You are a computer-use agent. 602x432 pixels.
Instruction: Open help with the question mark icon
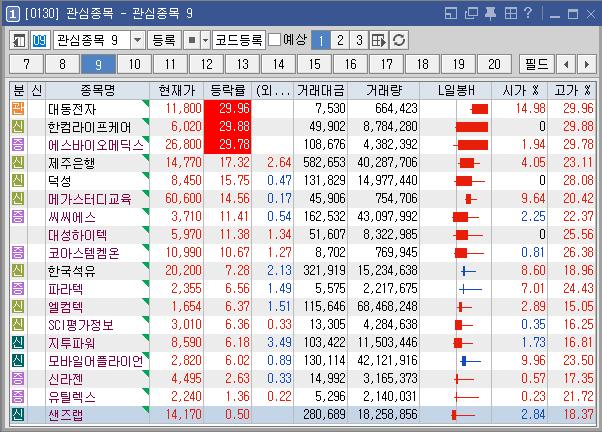[529, 13]
